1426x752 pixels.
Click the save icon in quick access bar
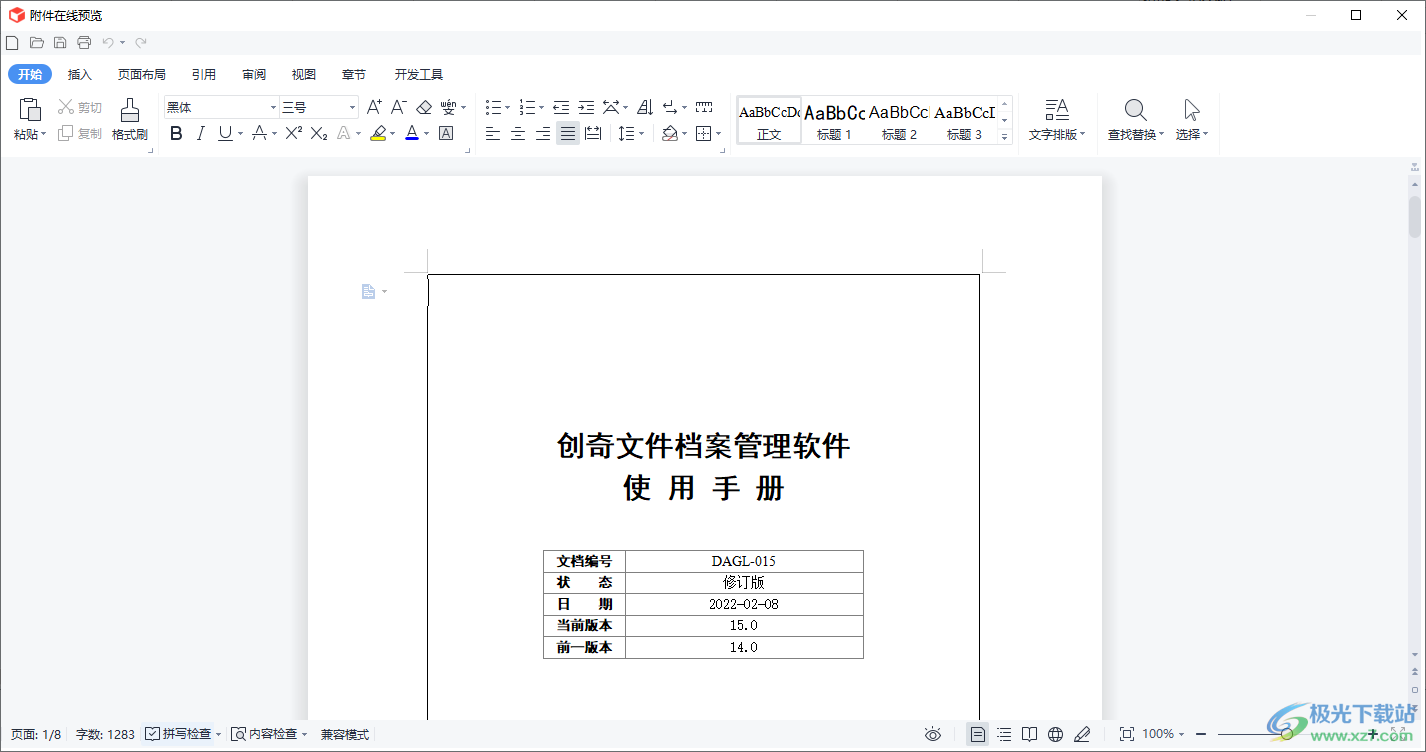tap(60, 42)
